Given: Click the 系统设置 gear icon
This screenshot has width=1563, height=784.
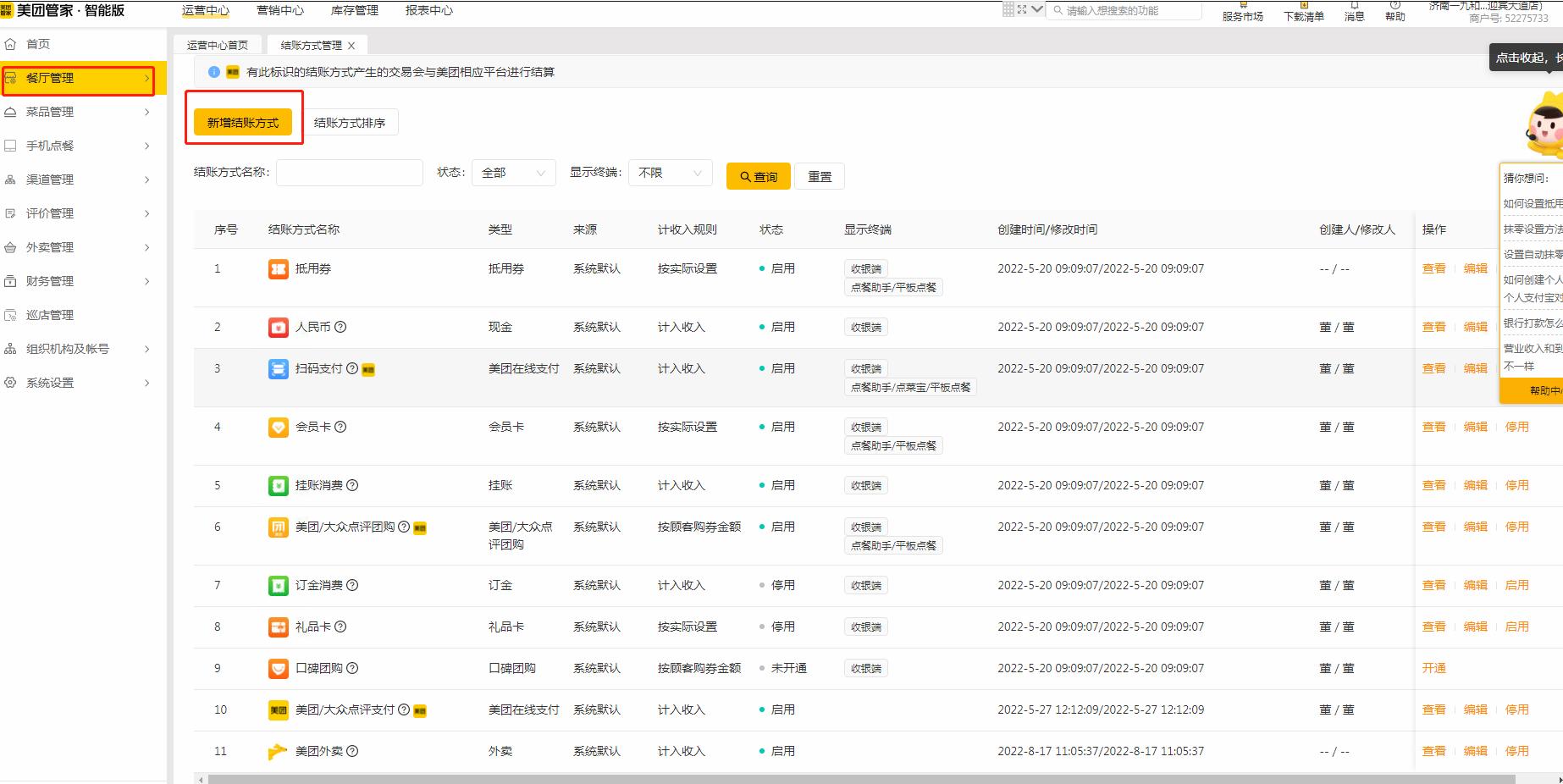Looking at the screenshot, I should coord(11,383).
